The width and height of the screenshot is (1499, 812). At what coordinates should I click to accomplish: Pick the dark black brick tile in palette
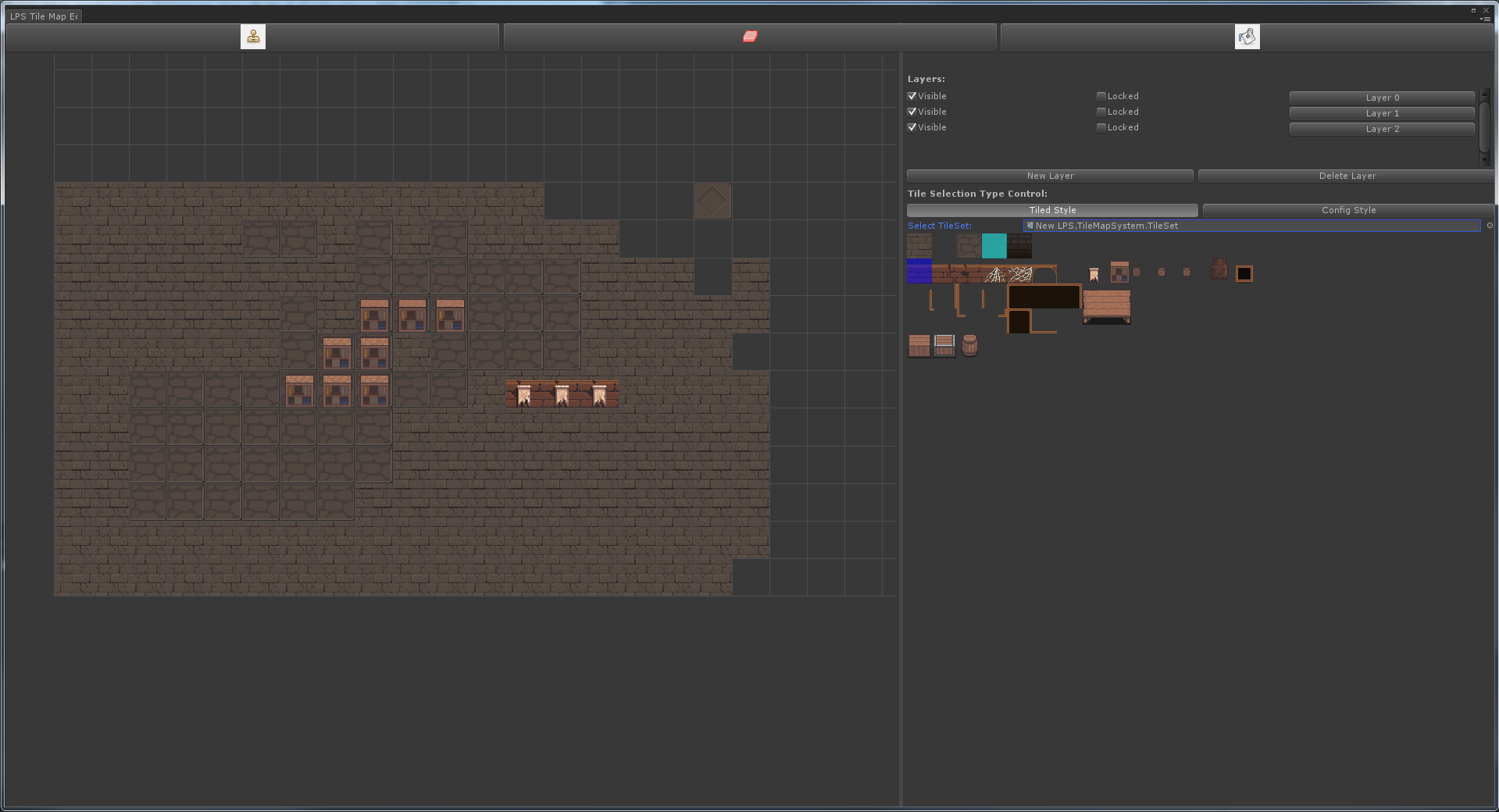1019,246
